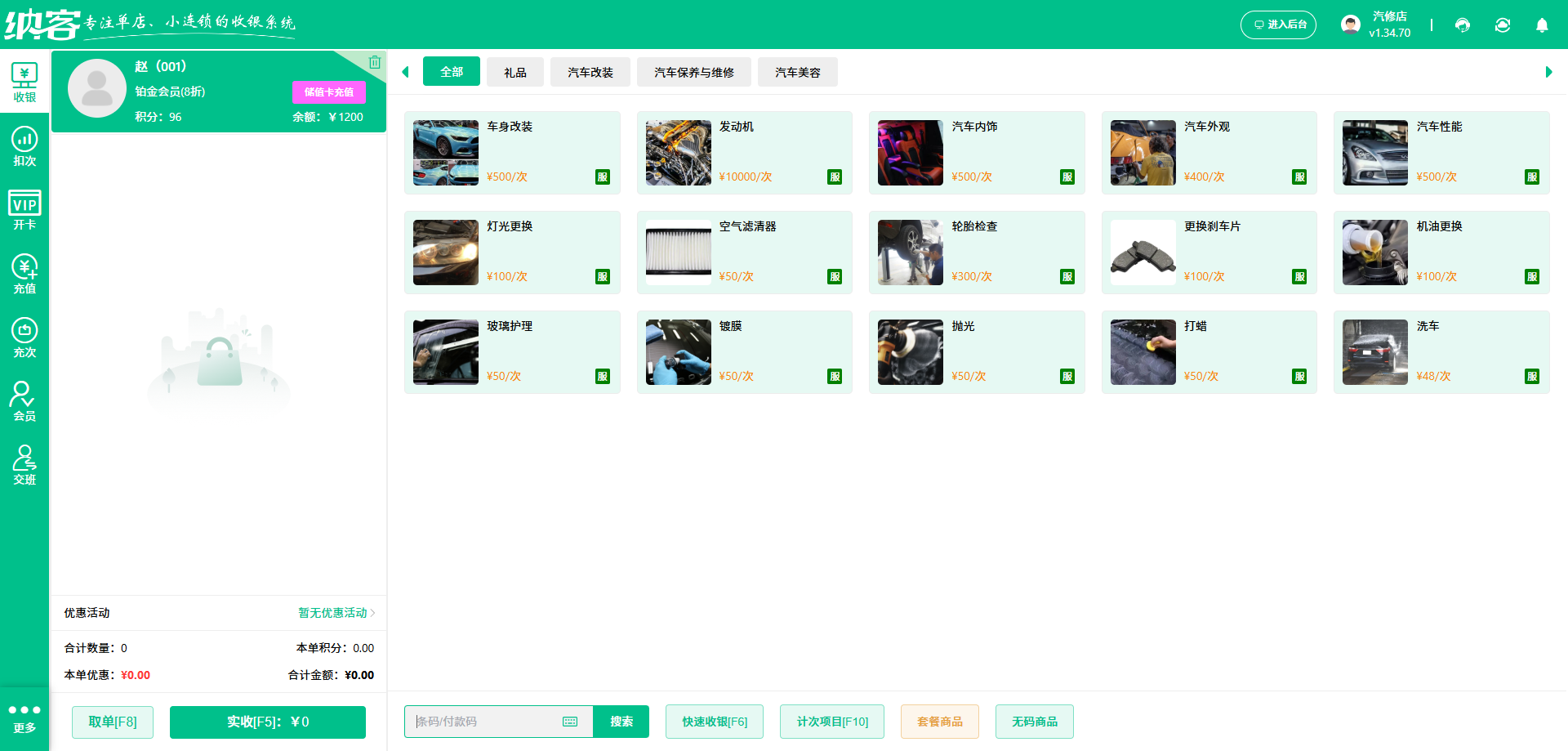Image resolution: width=1568 pixels, height=751 pixels.
Task: Open the 扣次 deduction sidebar icon
Action: point(24,147)
